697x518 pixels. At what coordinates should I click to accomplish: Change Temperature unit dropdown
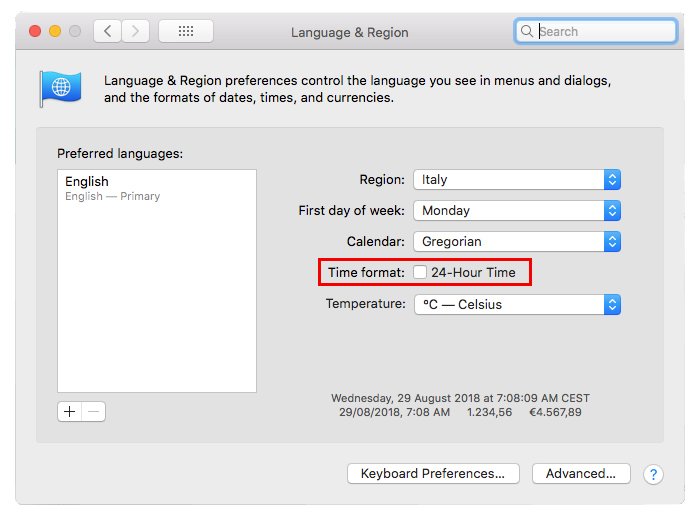(517, 304)
